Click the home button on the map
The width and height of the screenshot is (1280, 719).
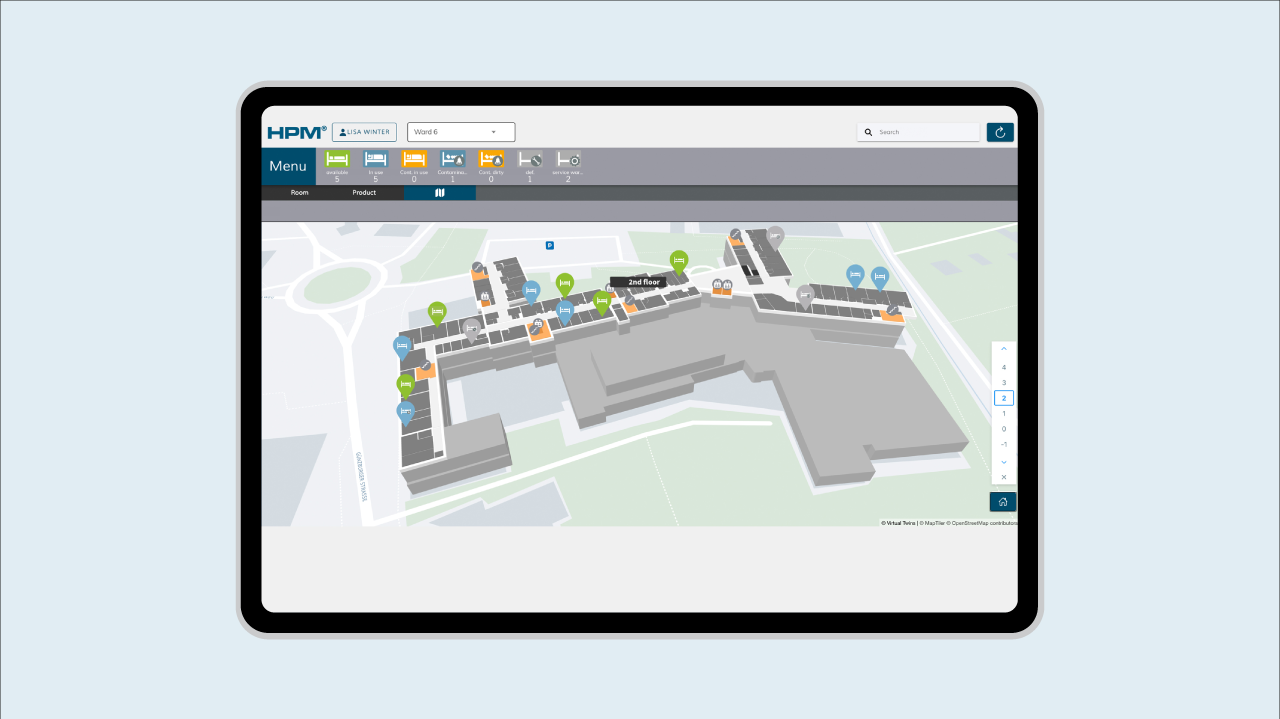click(x=1002, y=502)
